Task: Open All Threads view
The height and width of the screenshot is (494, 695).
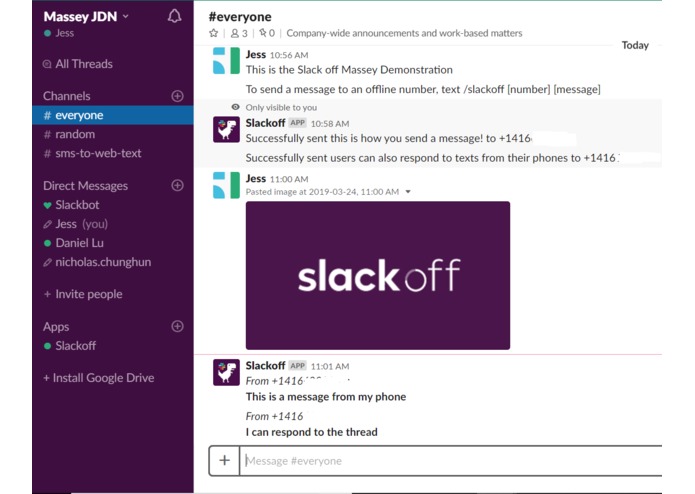Action: click(x=78, y=64)
